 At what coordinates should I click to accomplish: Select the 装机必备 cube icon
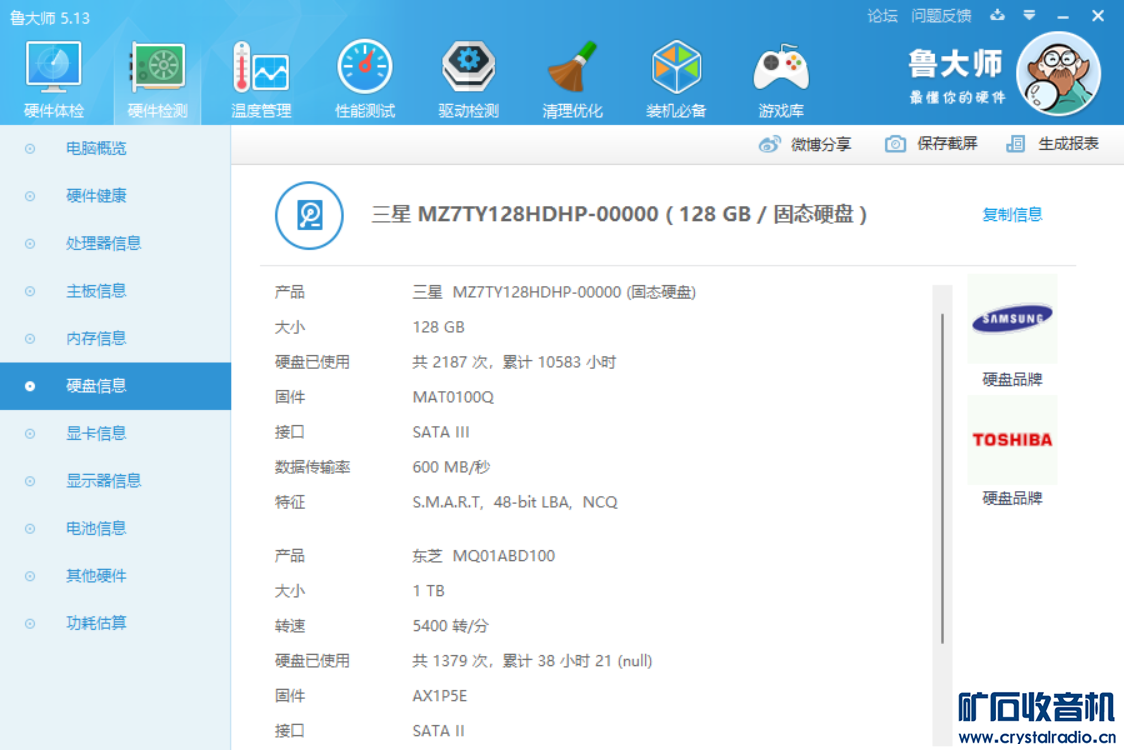click(x=676, y=68)
